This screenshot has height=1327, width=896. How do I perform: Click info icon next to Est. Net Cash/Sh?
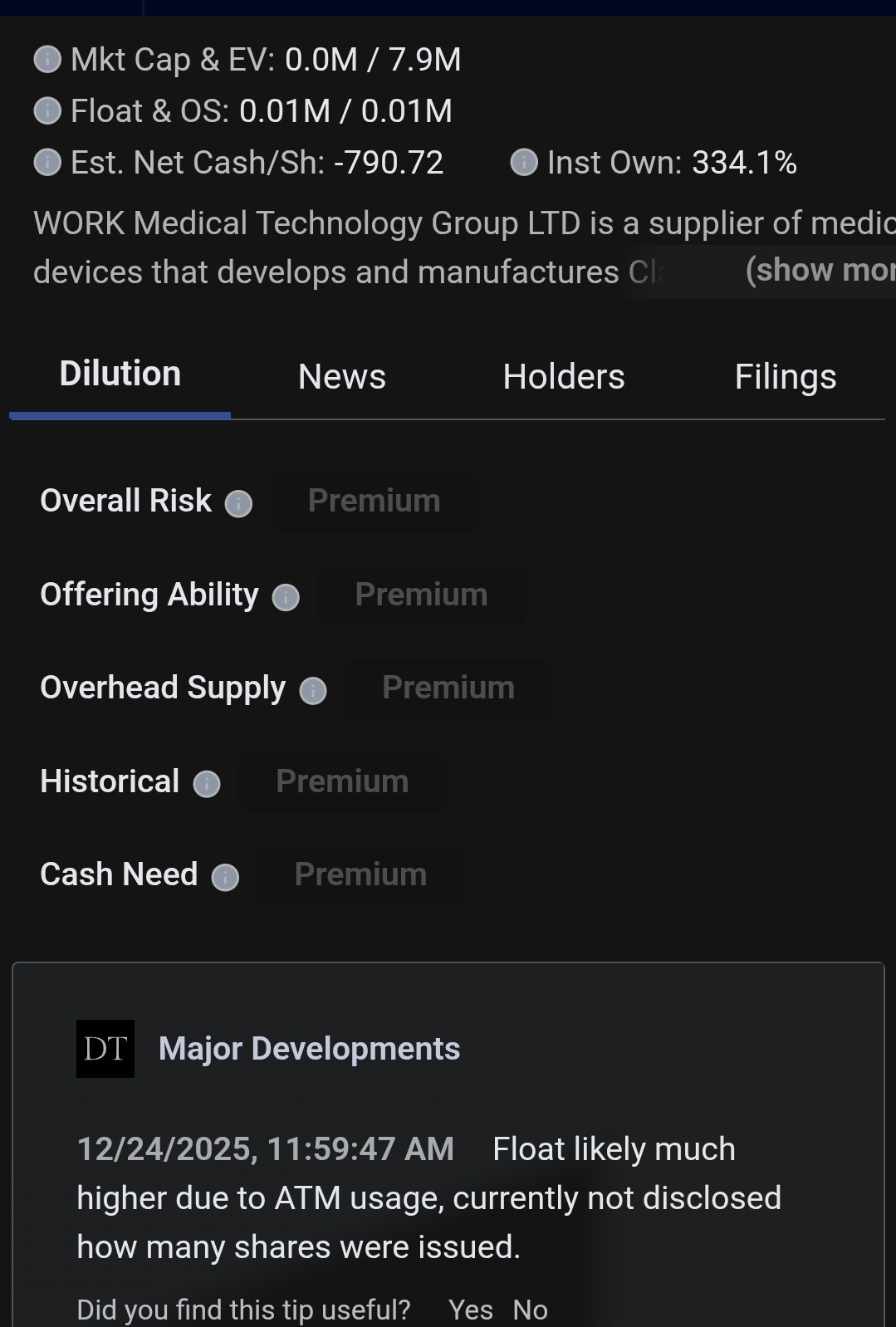click(x=47, y=162)
